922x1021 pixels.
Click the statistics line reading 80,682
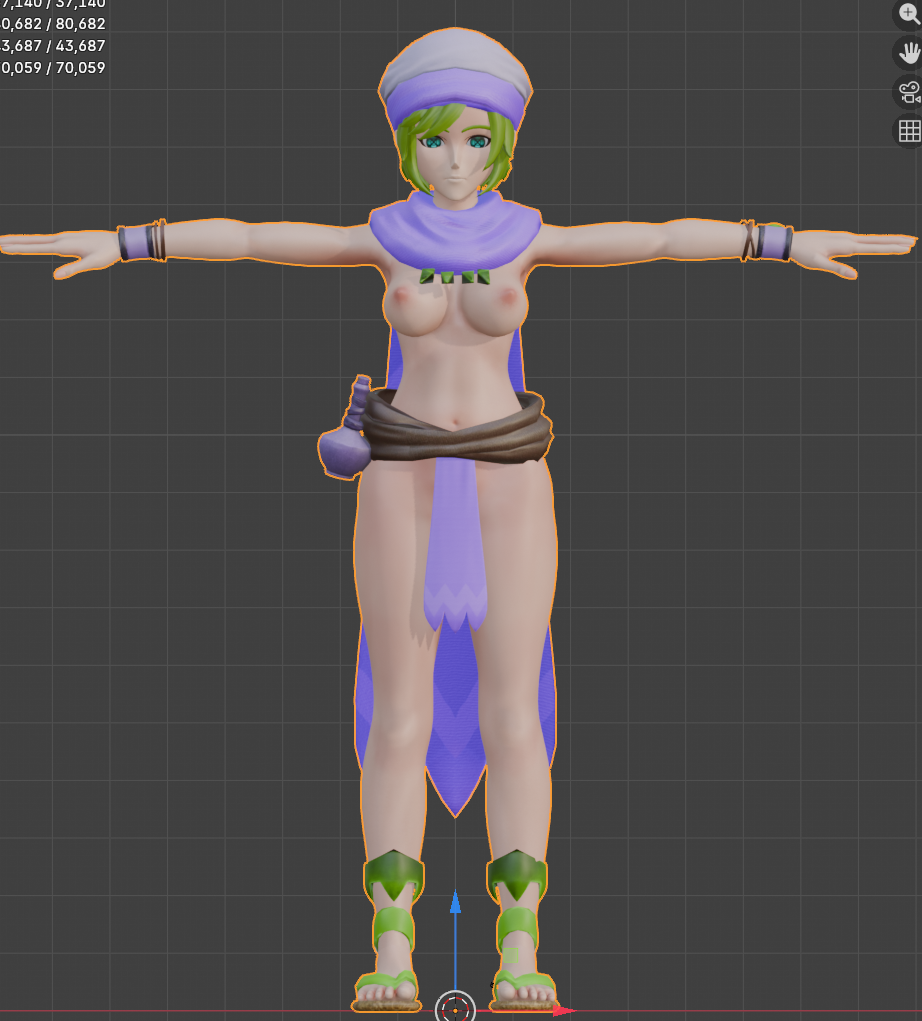53,23
